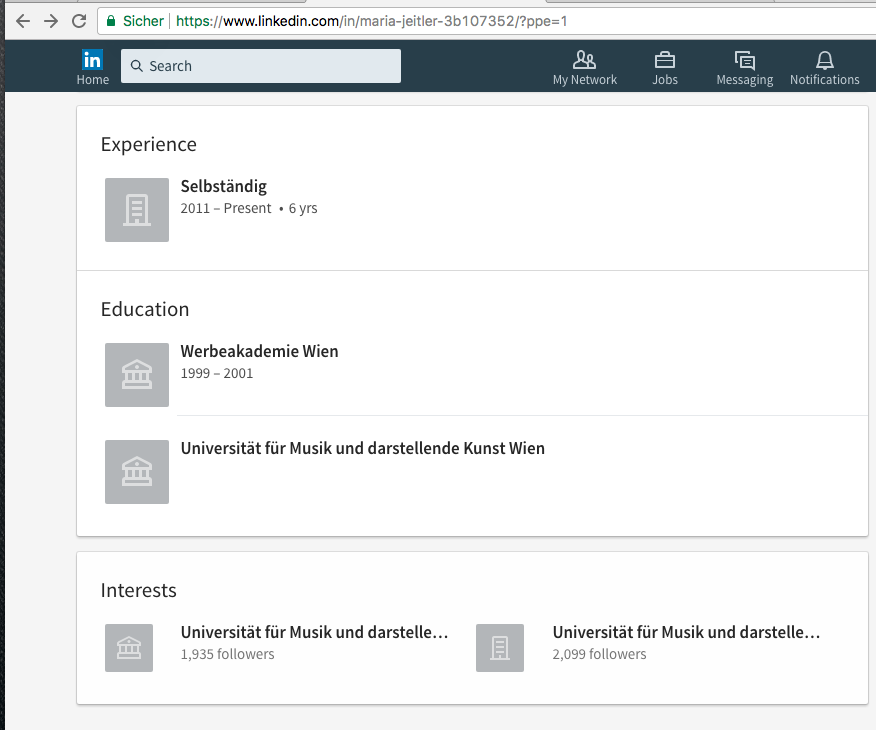Click the '1,935 followers' text
This screenshot has width=876, height=730.
pos(227,654)
